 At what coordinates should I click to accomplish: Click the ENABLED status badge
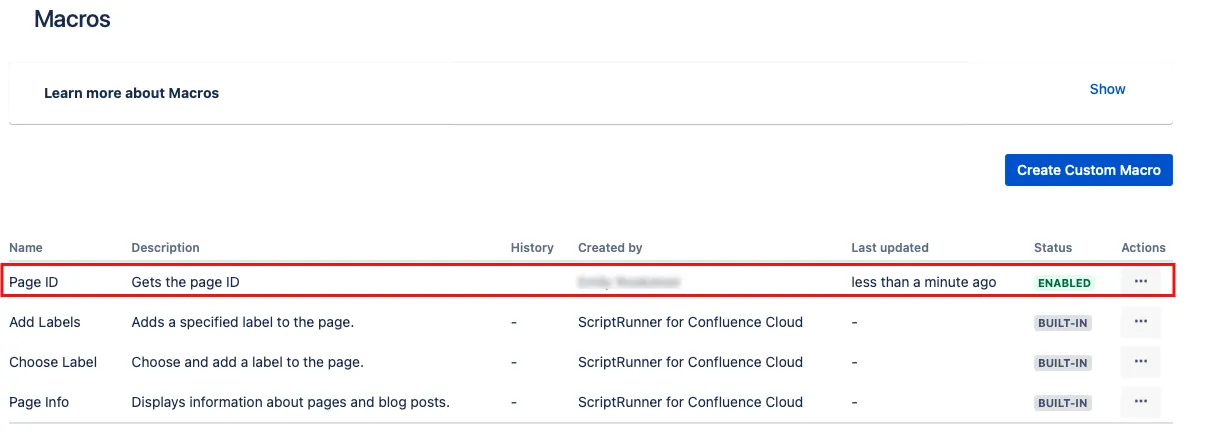[1064, 283]
